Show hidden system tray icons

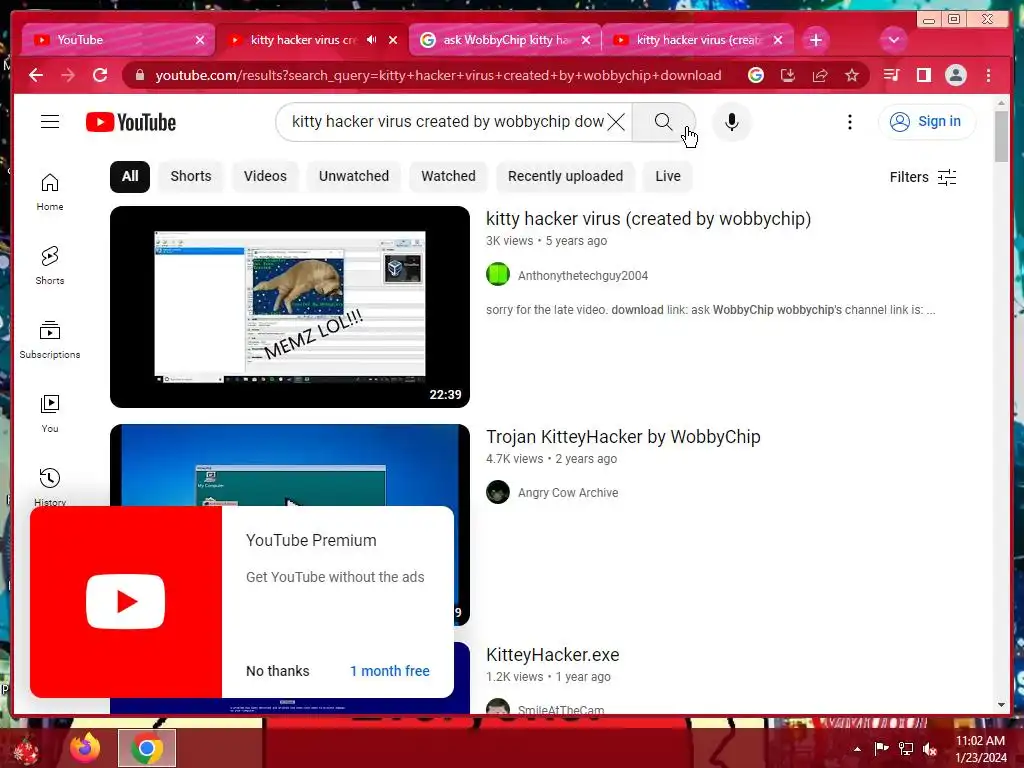tap(857, 749)
